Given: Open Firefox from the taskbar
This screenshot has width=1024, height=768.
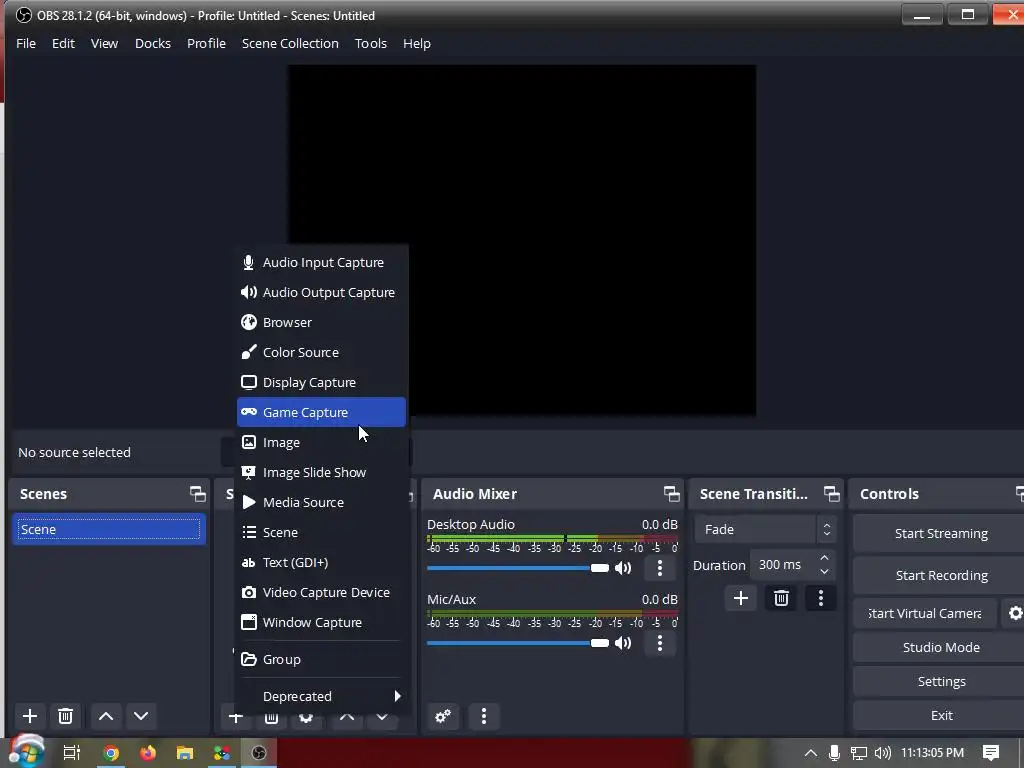Looking at the screenshot, I should coord(148,753).
